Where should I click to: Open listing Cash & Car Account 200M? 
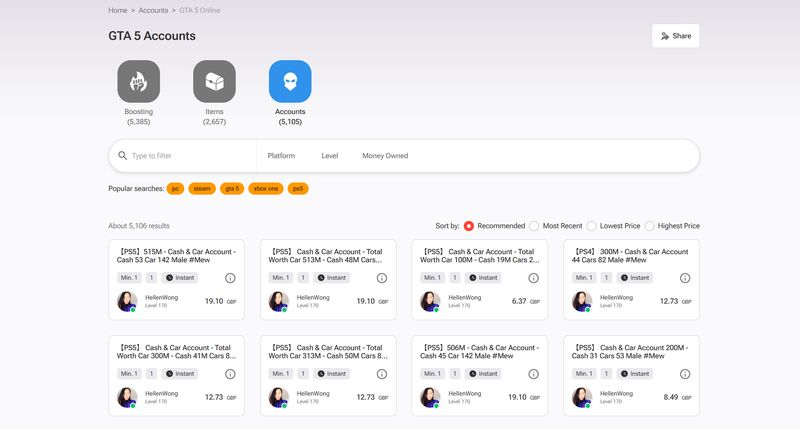[630, 351]
